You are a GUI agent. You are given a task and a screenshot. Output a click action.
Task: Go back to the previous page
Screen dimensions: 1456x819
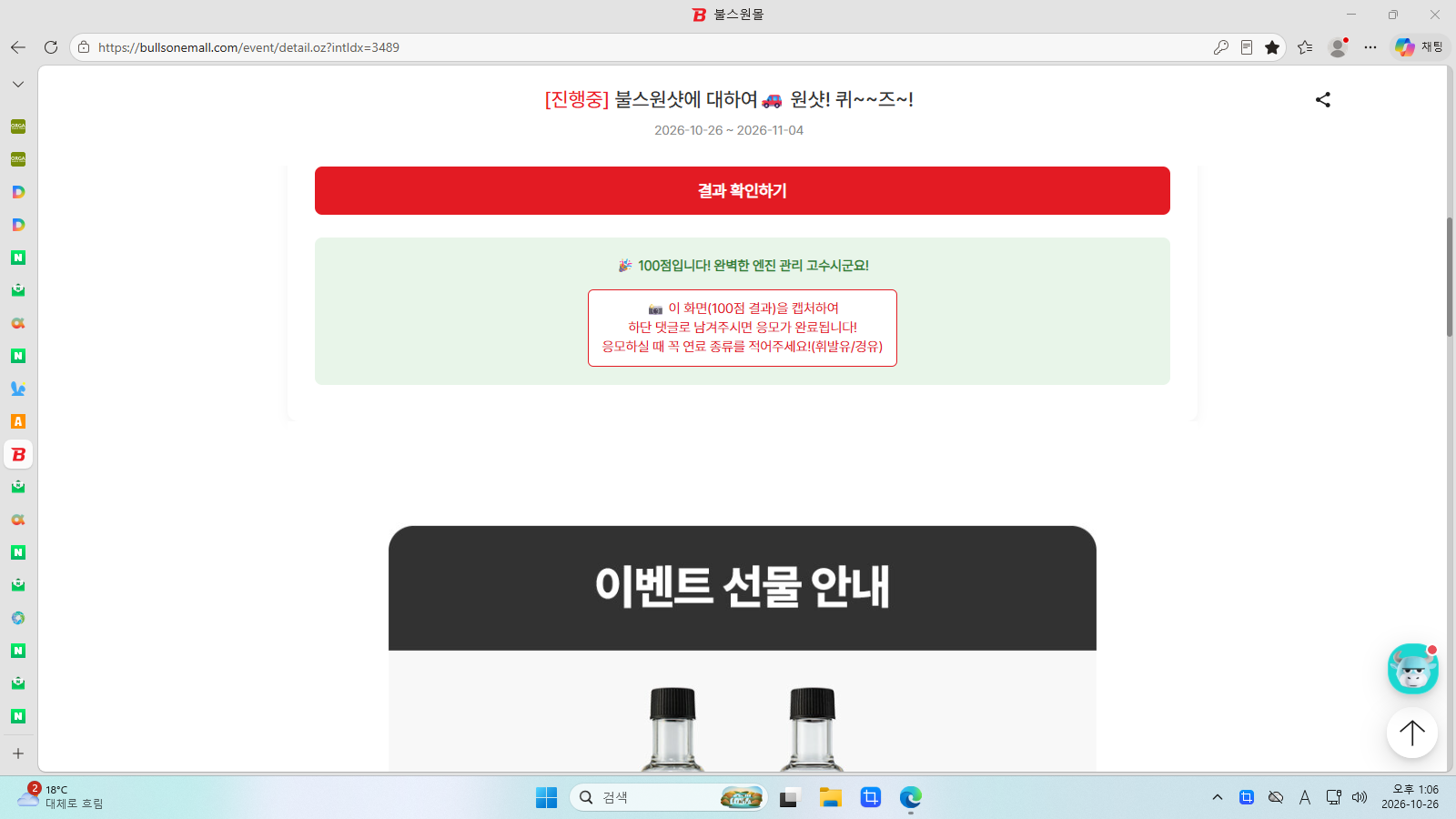point(18,47)
